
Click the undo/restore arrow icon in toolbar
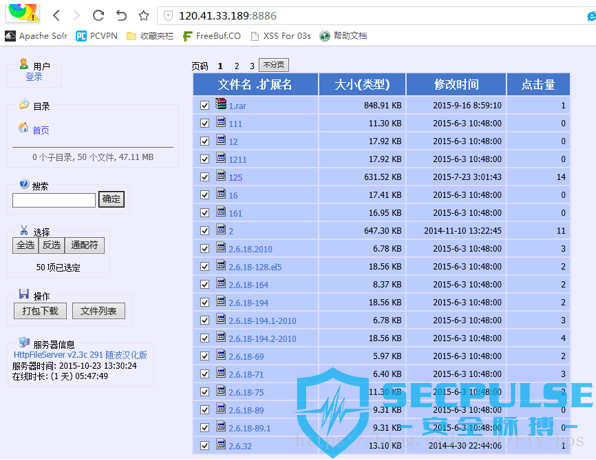pyautogui.click(x=121, y=16)
